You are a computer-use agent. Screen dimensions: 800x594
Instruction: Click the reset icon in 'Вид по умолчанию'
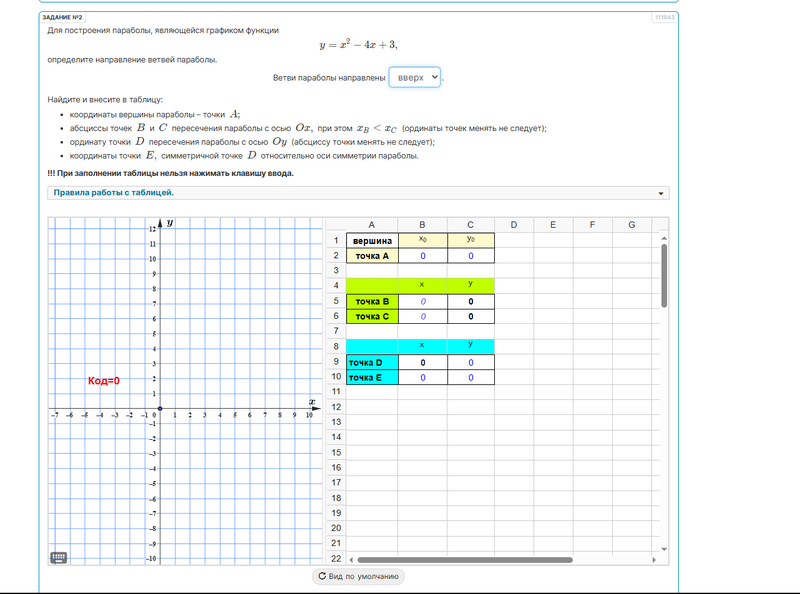pyautogui.click(x=322, y=576)
